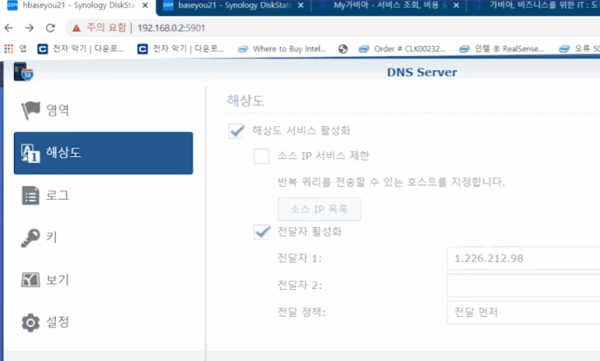The height and width of the screenshot is (361, 600).
Task: Click the document list icon beside 로그
Action: (x=30, y=196)
